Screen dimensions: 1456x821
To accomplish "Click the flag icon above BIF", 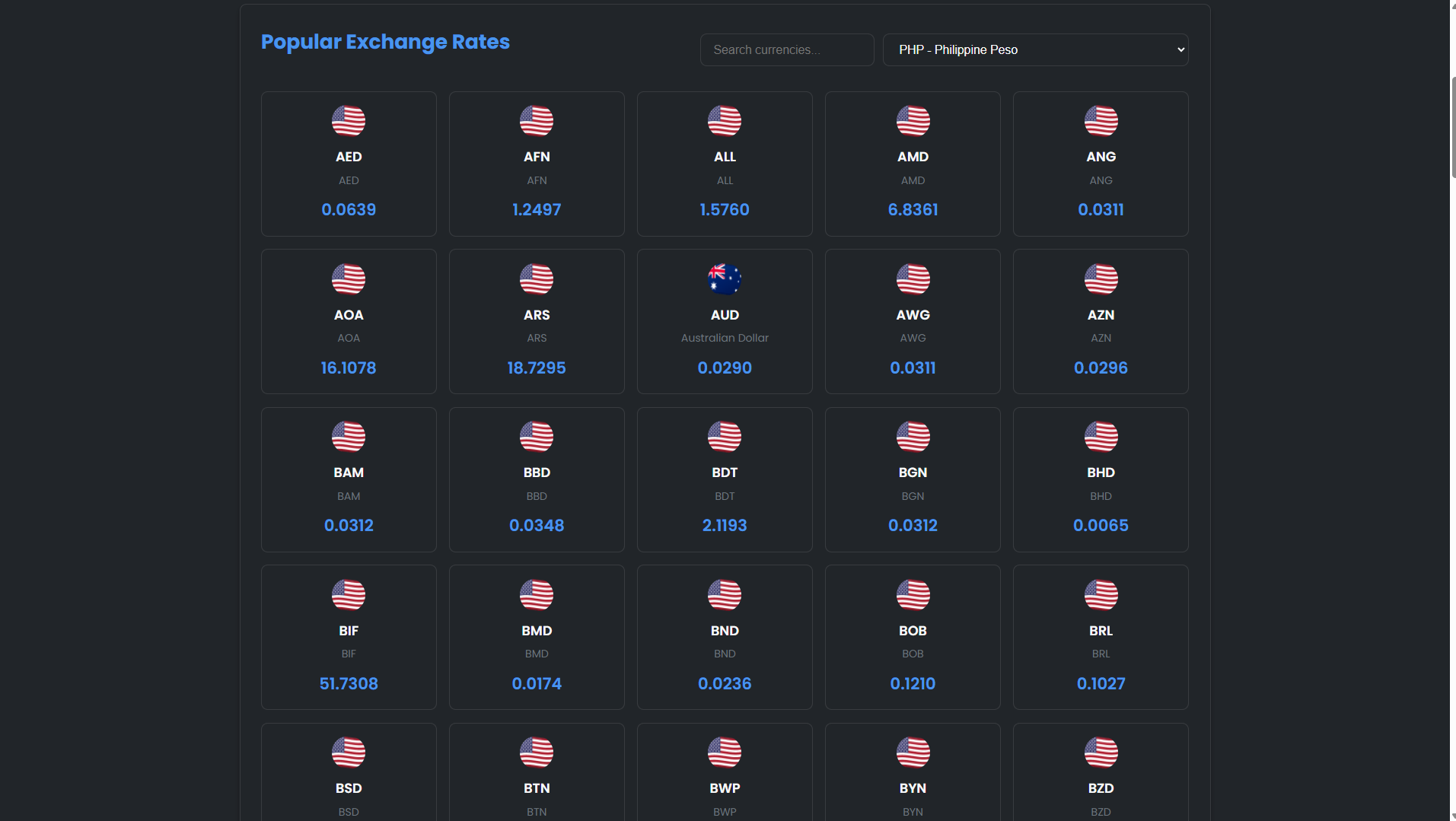I will [x=349, y=595].
